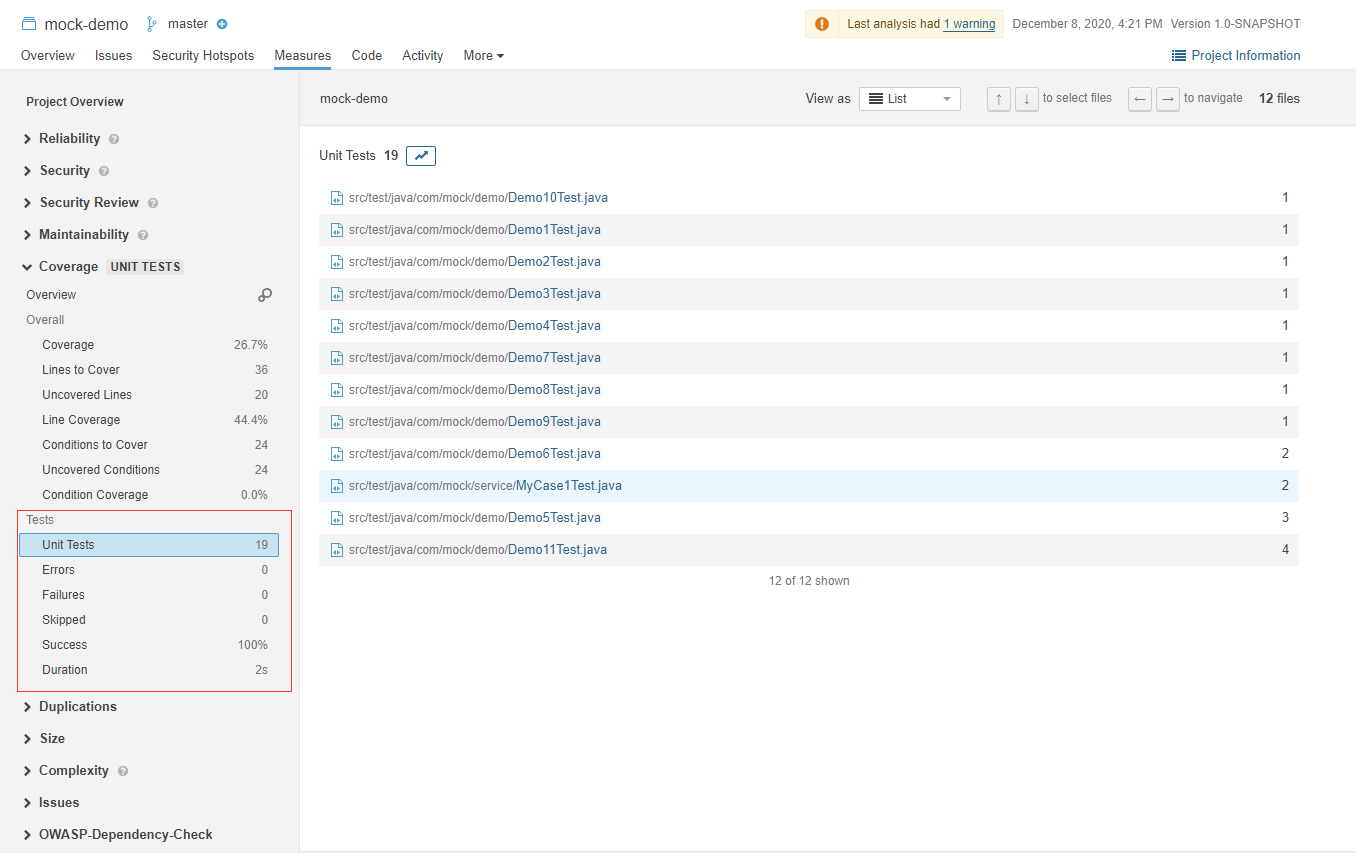
Task: Click the down arrow file selection button
Action: click(1027, 99)
